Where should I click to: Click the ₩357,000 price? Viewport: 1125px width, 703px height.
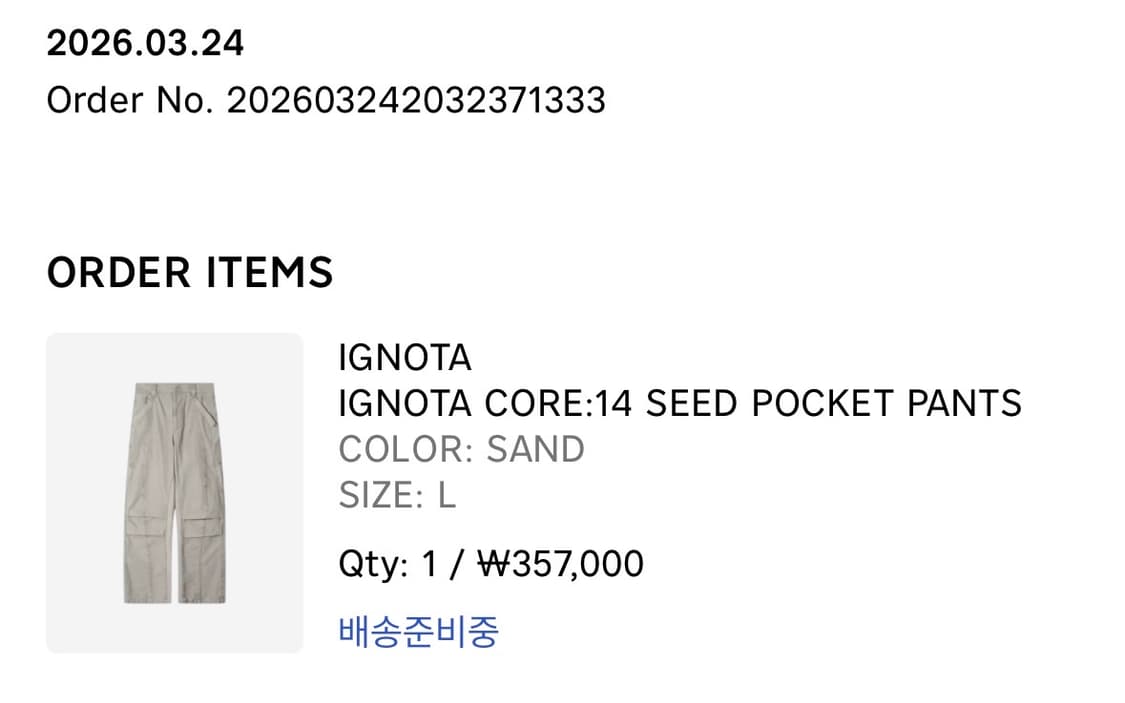[x=560, y=564]
